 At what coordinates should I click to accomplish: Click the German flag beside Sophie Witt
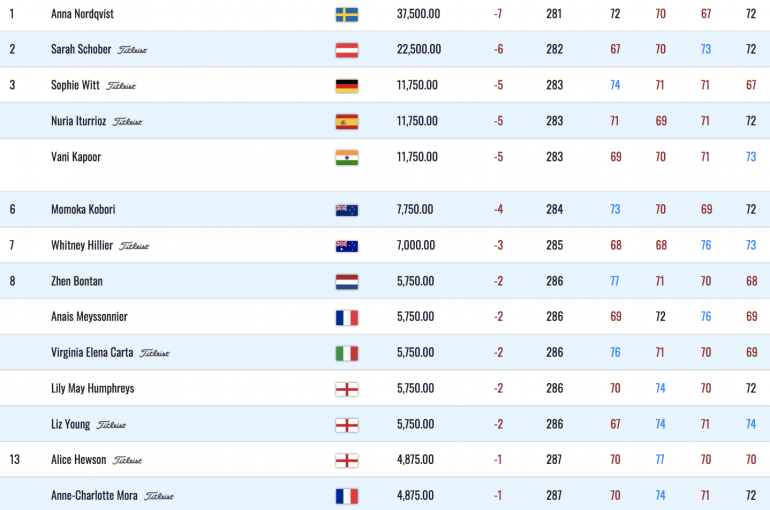pyautogui.click(x=347, y=86)
